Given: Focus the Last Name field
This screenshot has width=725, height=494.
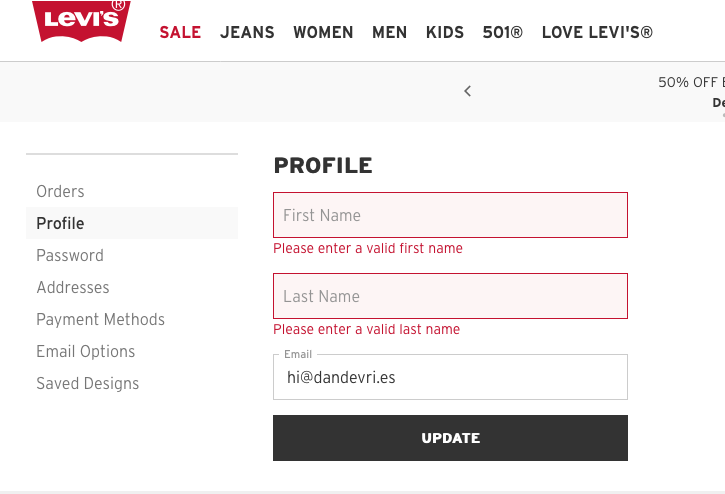Looking at the screenshot, I should [x=450, y=296].
